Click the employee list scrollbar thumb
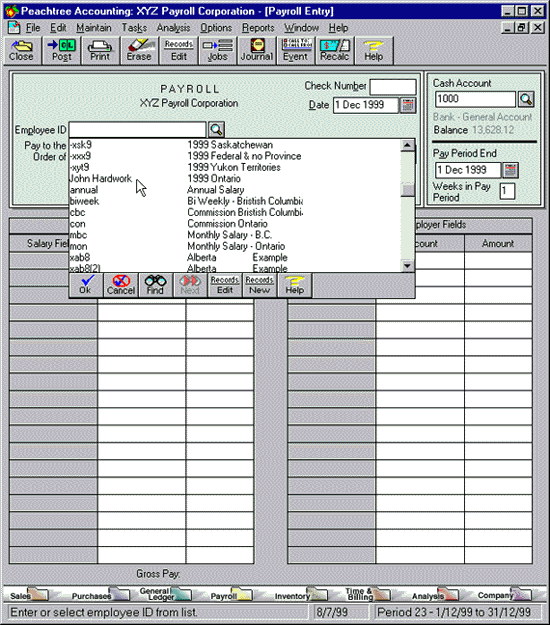This screenshot has height=625, width=550. click(407, 190)
